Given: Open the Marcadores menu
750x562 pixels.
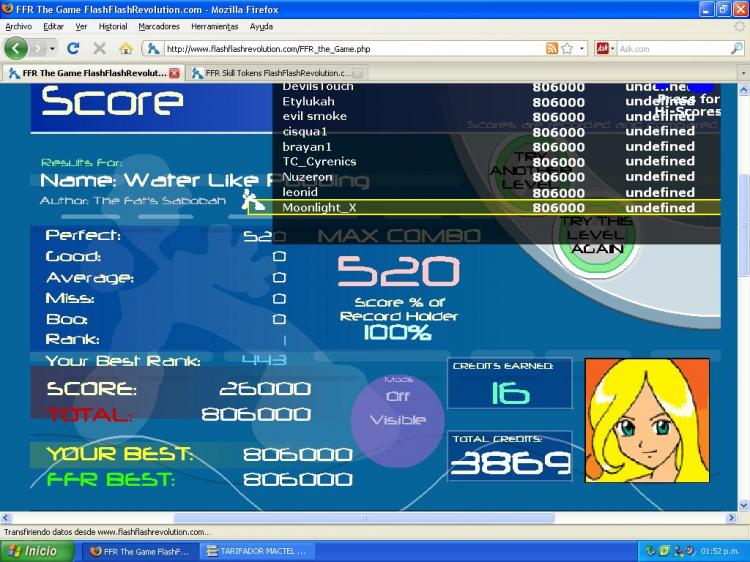Looking at the screenshot, I should pos(159,26).
